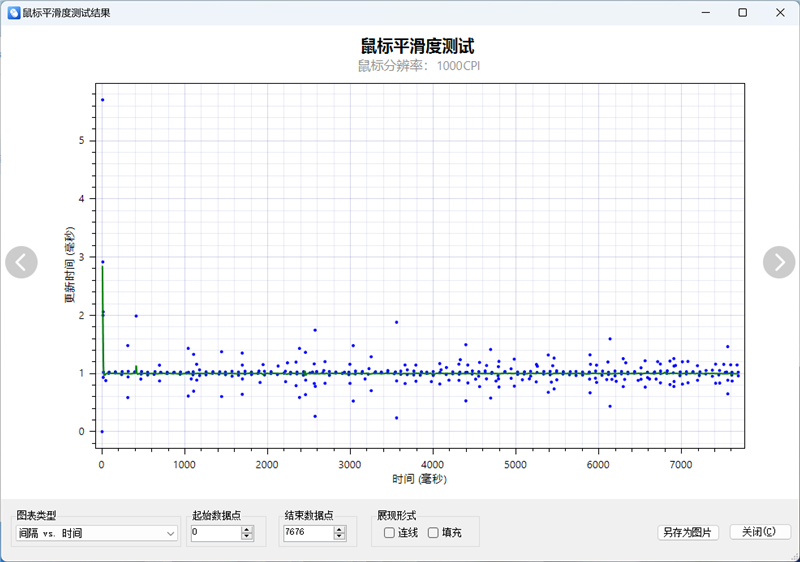Enable the 连线 checkbox
This screenshot has width=800, height=562.
point(389,533)
